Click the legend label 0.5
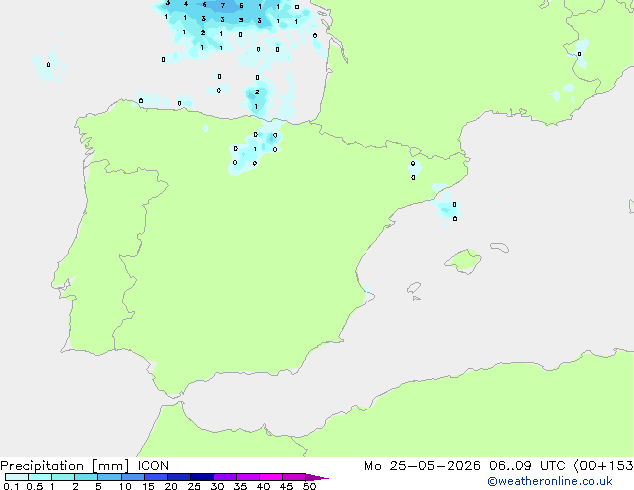634x490 pixels. pyautogui.click(x=34, y=486)
